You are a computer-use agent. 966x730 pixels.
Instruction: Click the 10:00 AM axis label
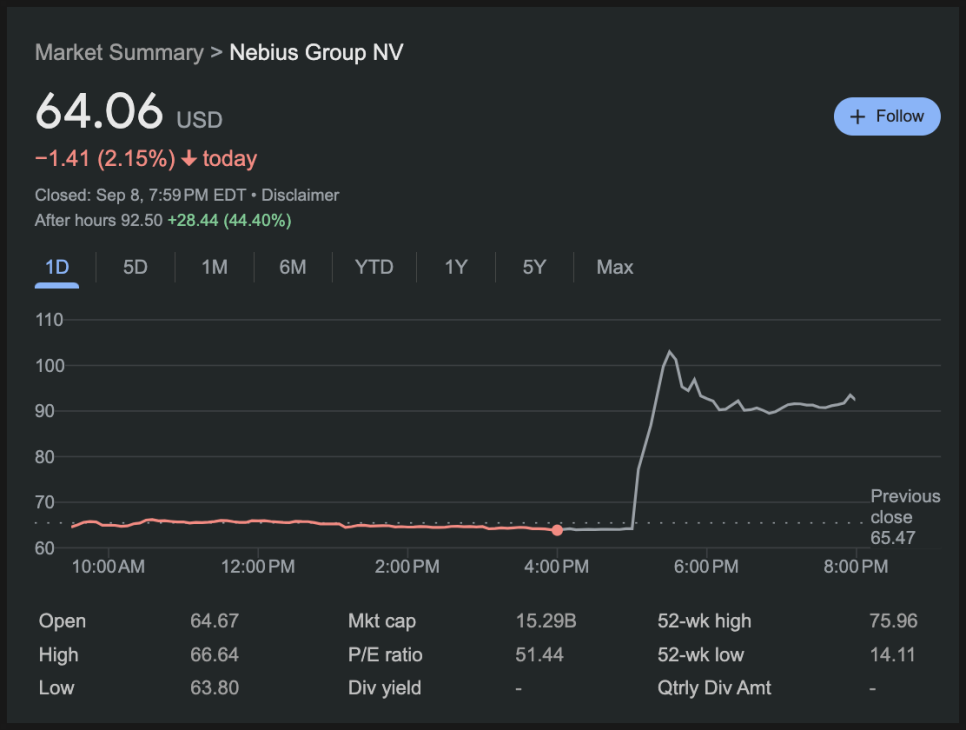pos(108,567)
